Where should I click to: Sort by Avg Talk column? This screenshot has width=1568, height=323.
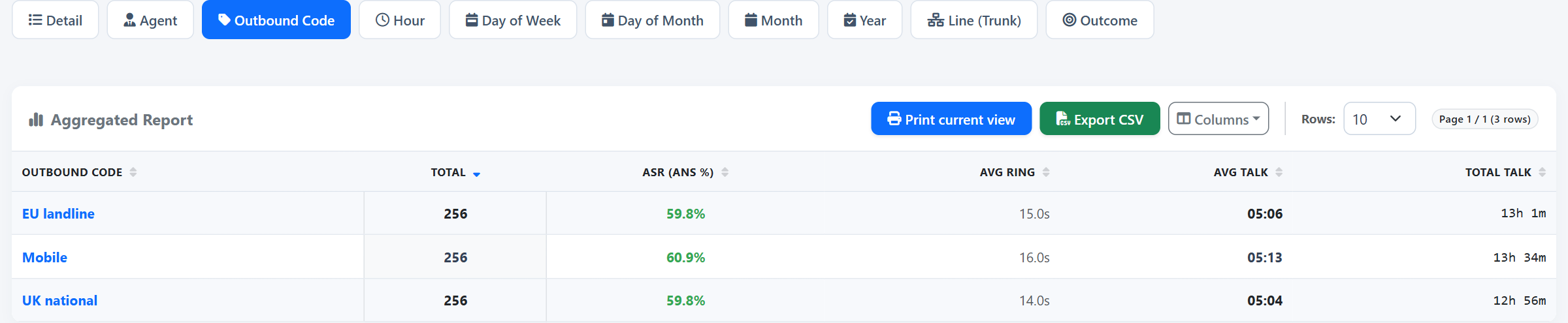1248,172
